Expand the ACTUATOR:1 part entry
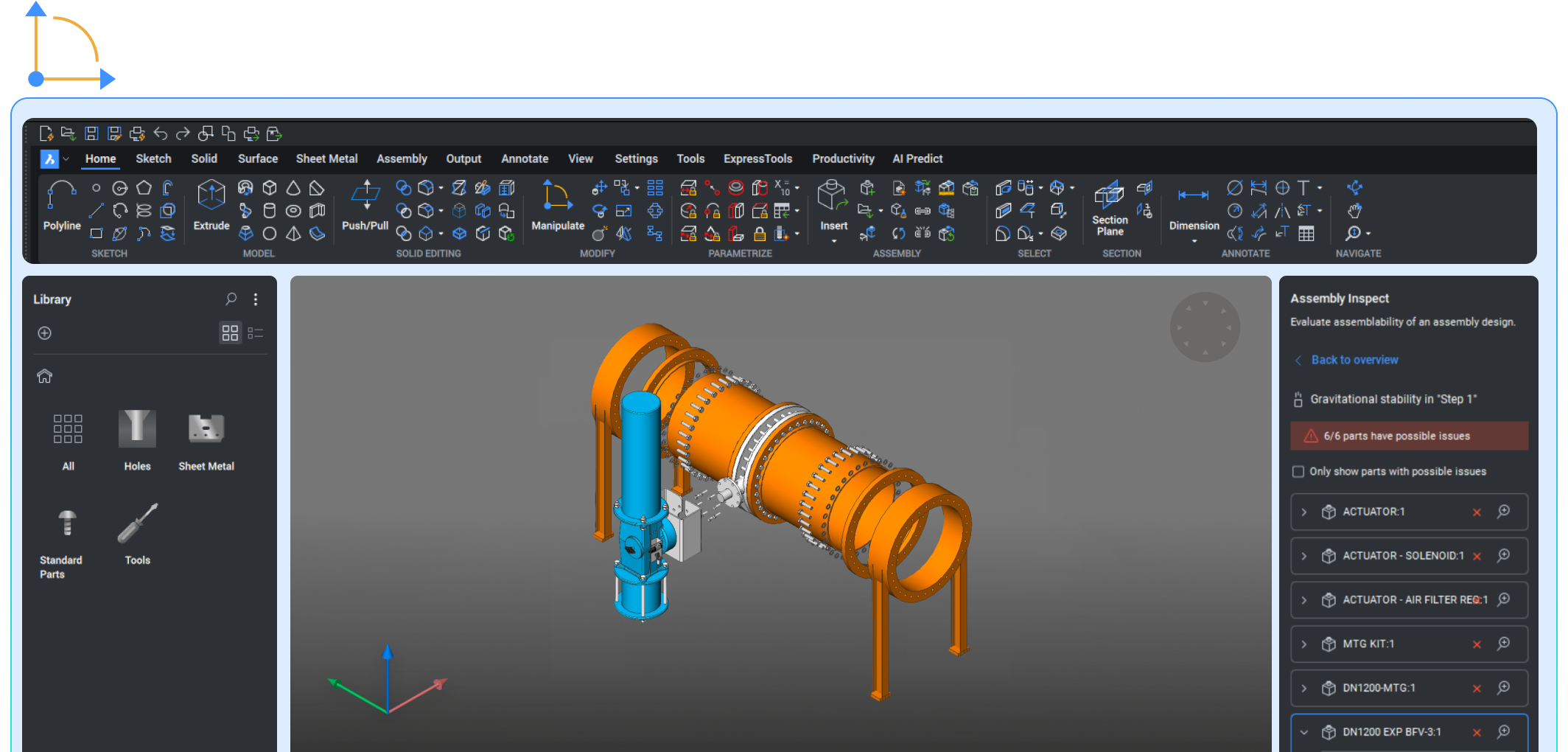1568x752 pixels. (x=1304, y=512)
